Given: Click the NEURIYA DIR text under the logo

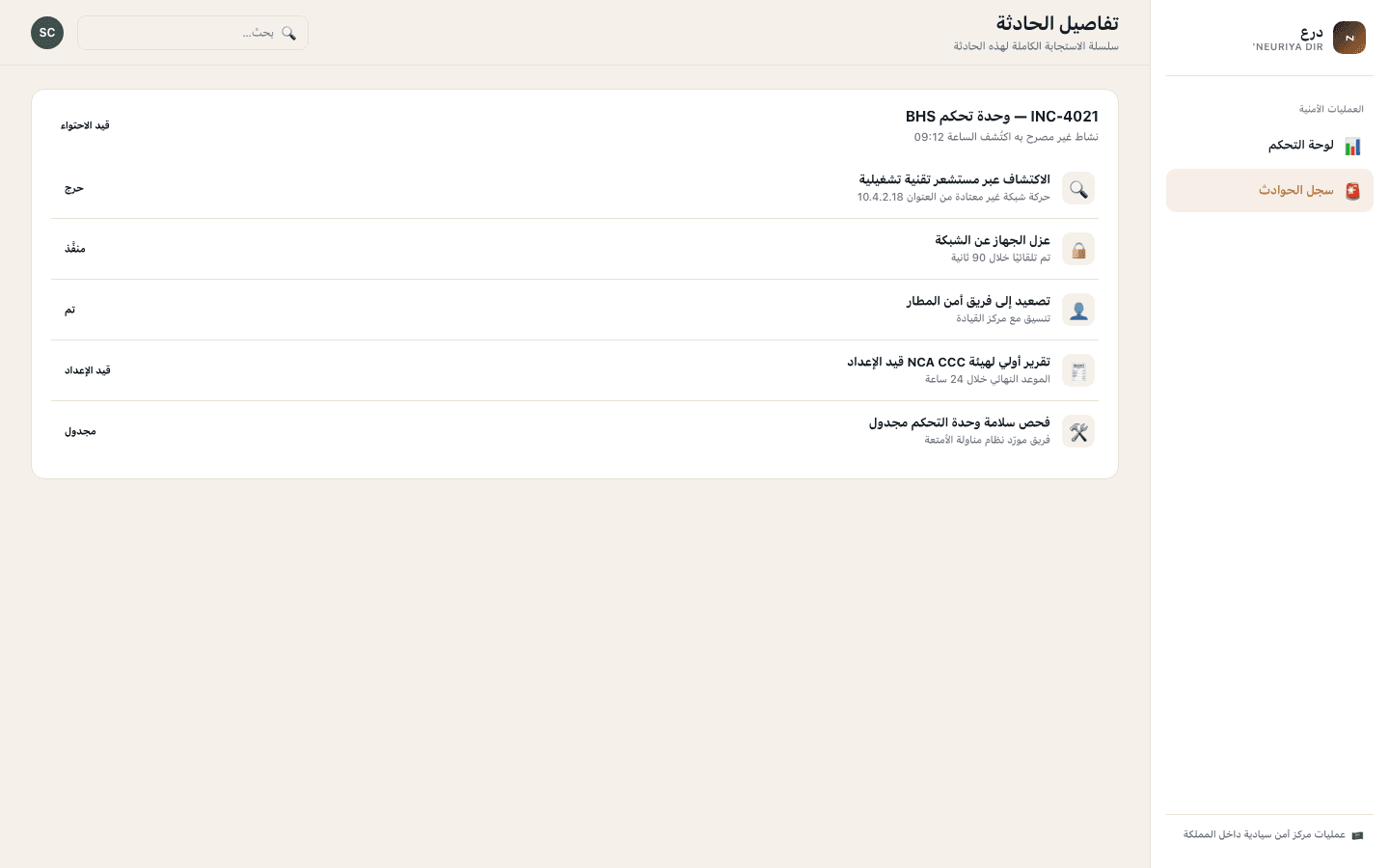Looking at the screenshot, I should 1288,47.
